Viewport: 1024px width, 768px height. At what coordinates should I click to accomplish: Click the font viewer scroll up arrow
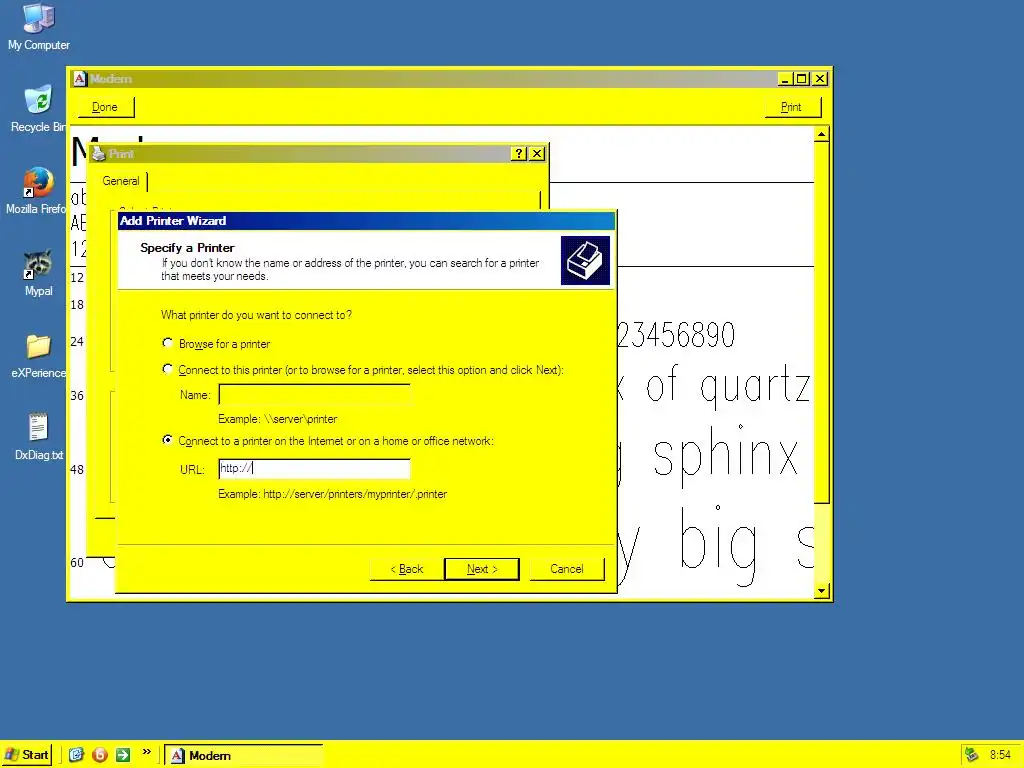(x=822, y=135)
